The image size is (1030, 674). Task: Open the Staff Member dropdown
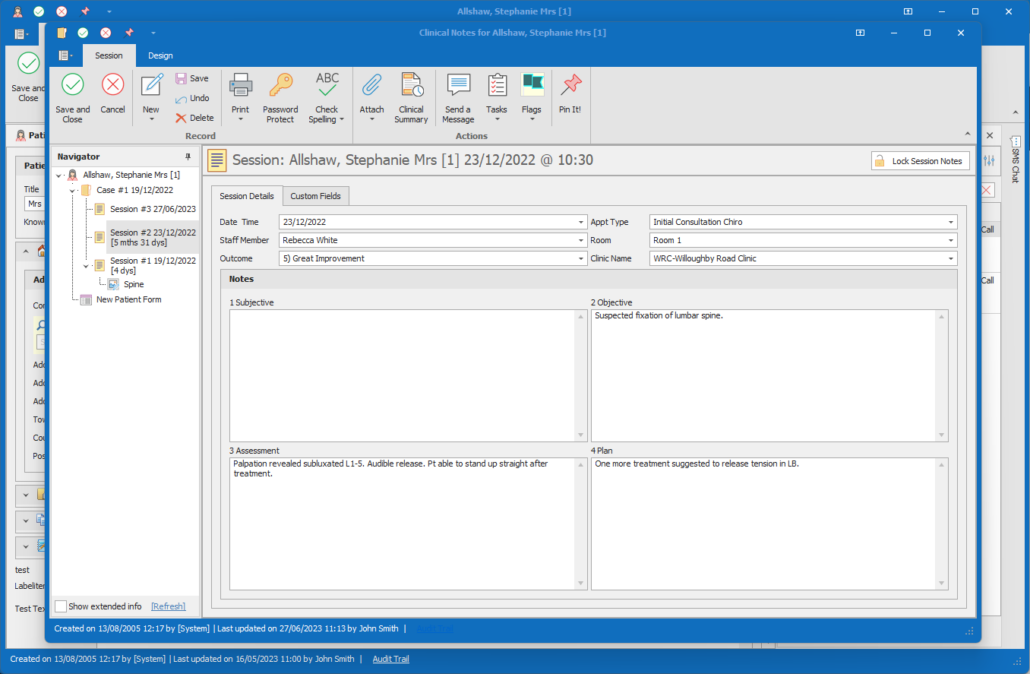581,241
